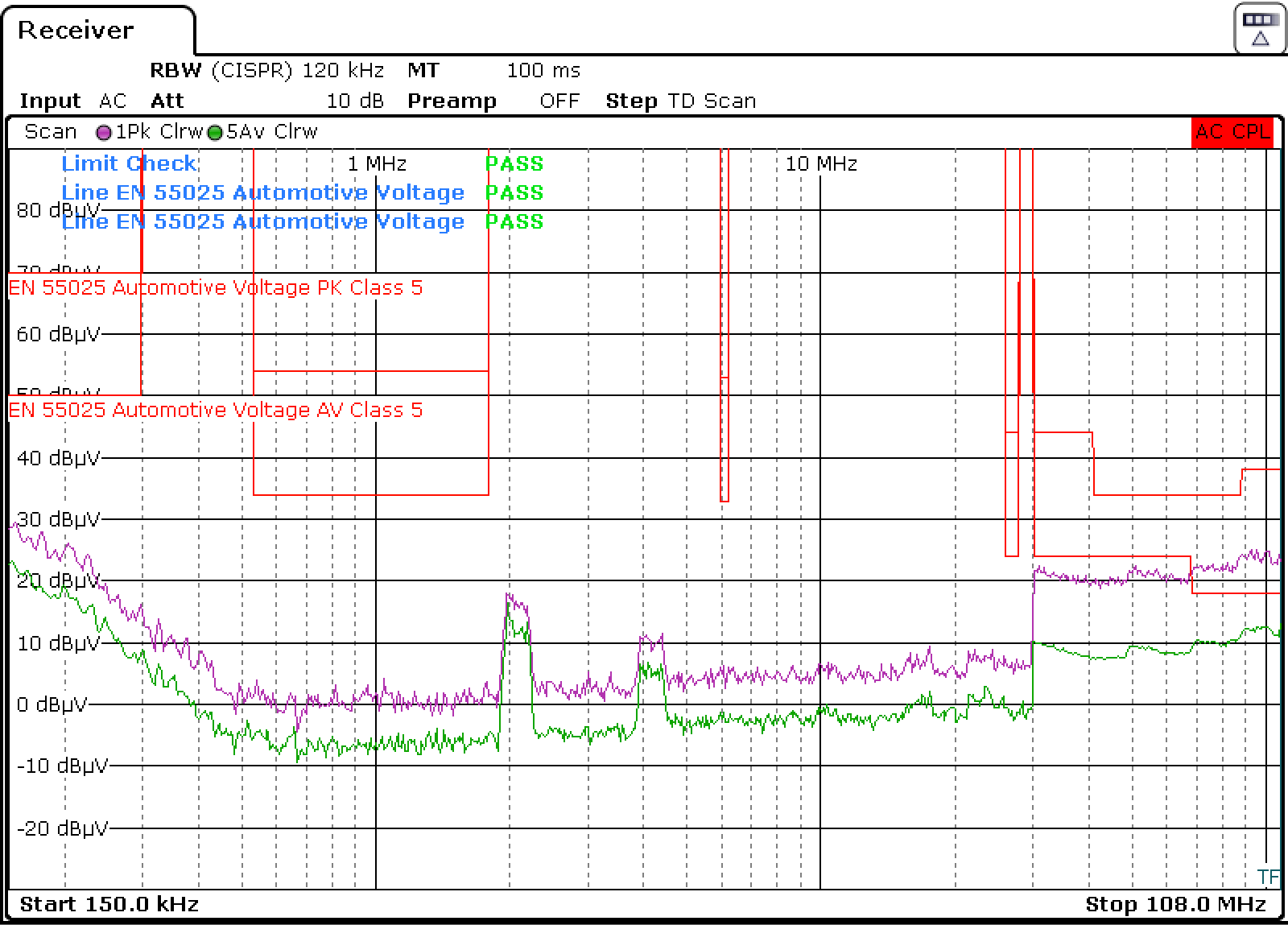Click the Limit Check header label
Viewport: 1288px width, 925px height.
coord(129,163)
